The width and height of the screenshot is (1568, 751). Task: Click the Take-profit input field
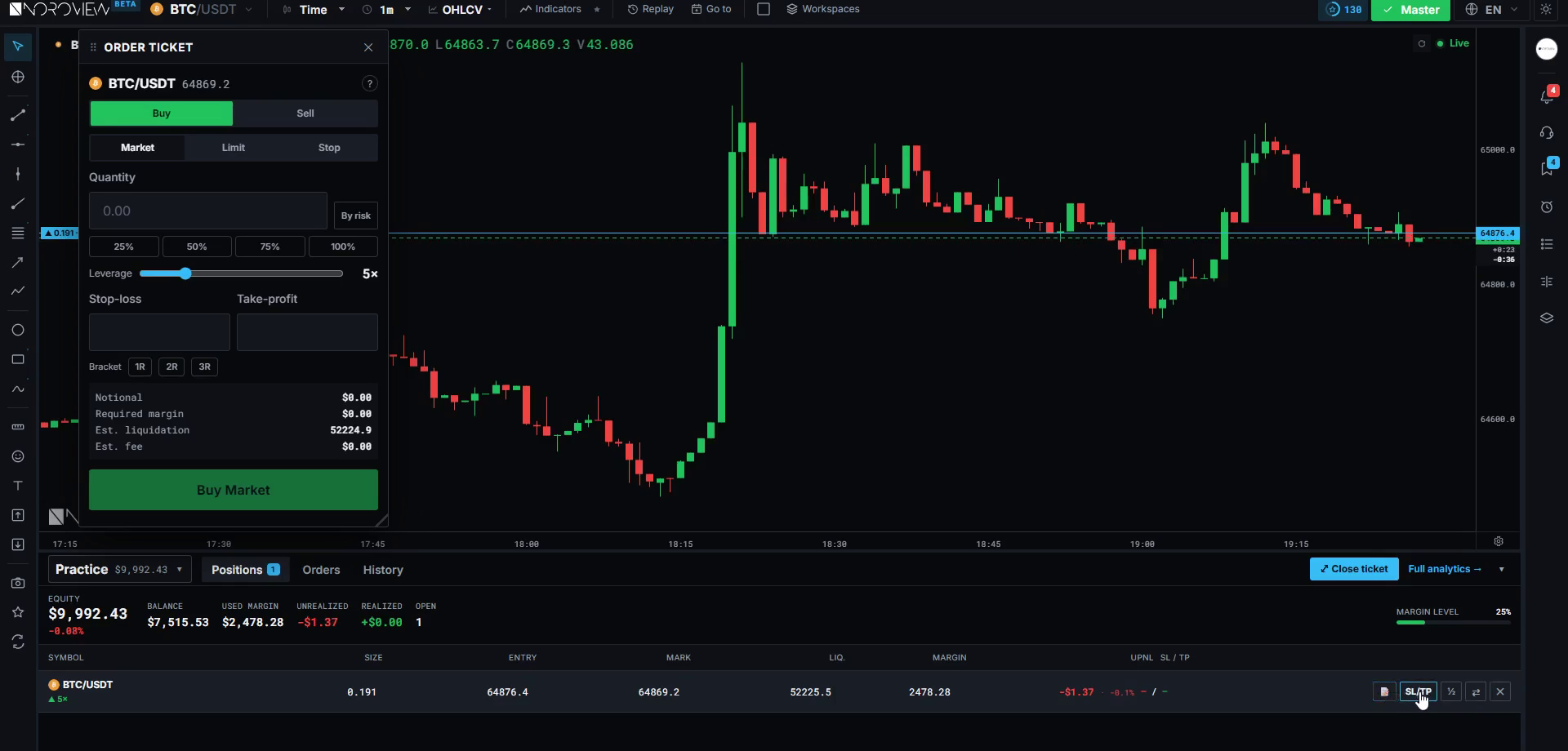pyautogui.click(x=307, y=332)
